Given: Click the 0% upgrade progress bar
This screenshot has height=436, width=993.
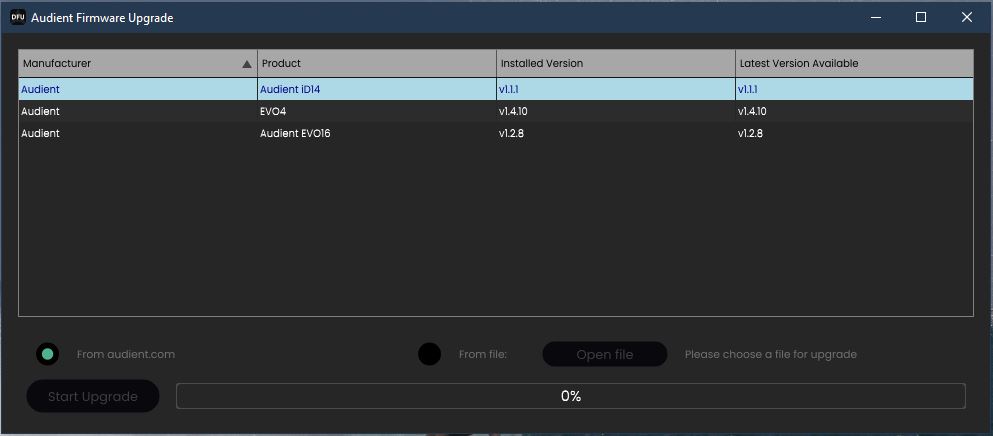Looking at the screenshot, I should point(571,396).
